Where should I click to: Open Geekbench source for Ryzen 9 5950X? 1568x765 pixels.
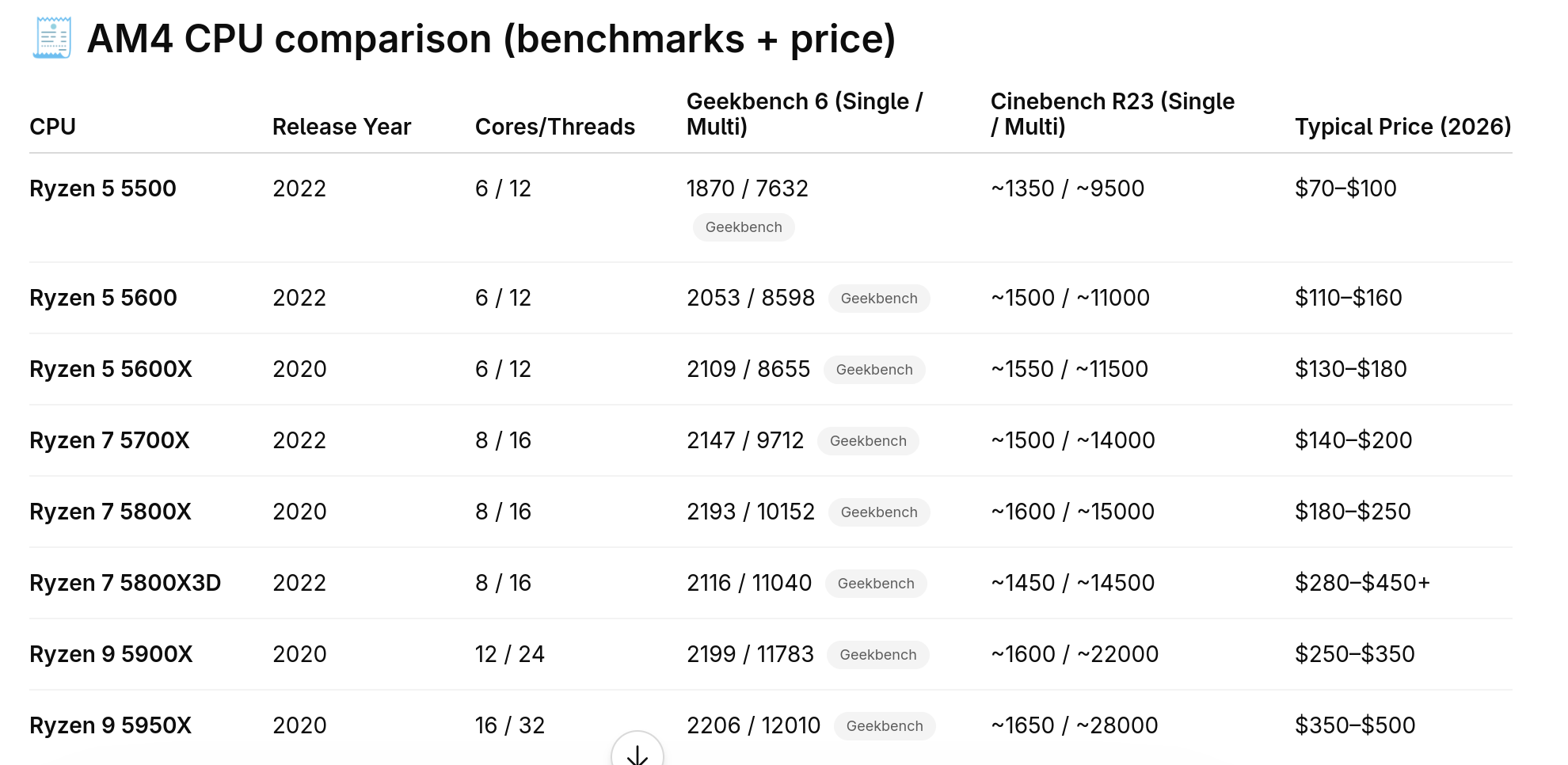[885, 726]
